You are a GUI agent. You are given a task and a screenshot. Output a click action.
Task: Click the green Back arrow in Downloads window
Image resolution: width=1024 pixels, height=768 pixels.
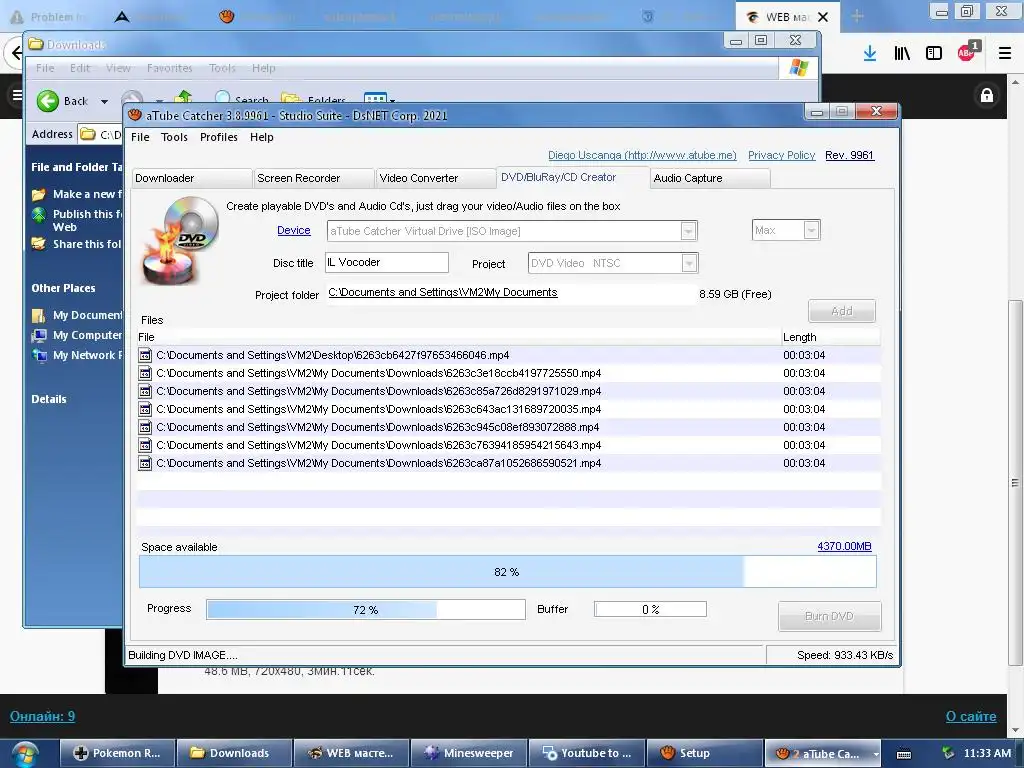tap(48, 101)
